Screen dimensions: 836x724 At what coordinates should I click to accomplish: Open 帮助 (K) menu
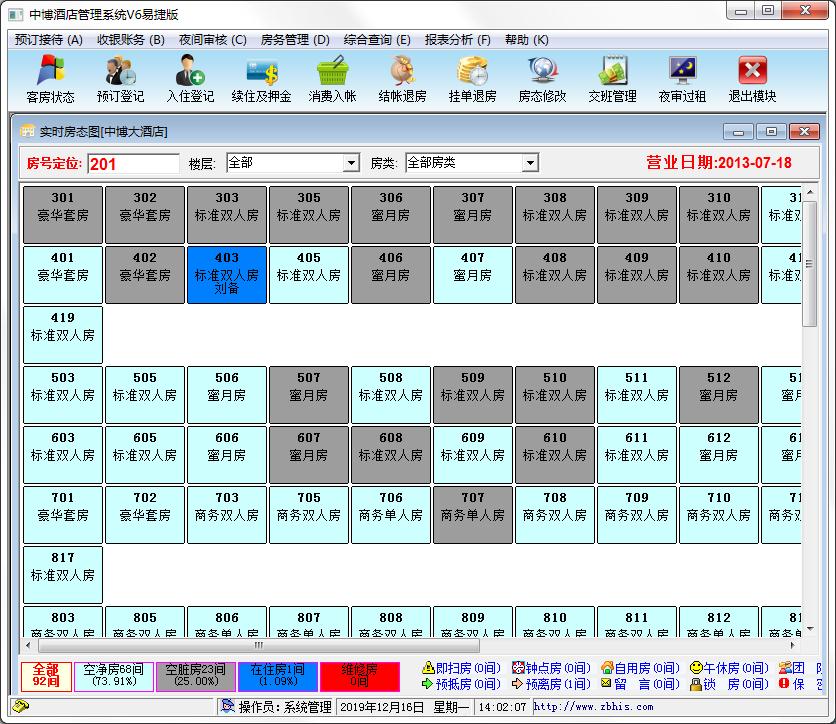527,40
